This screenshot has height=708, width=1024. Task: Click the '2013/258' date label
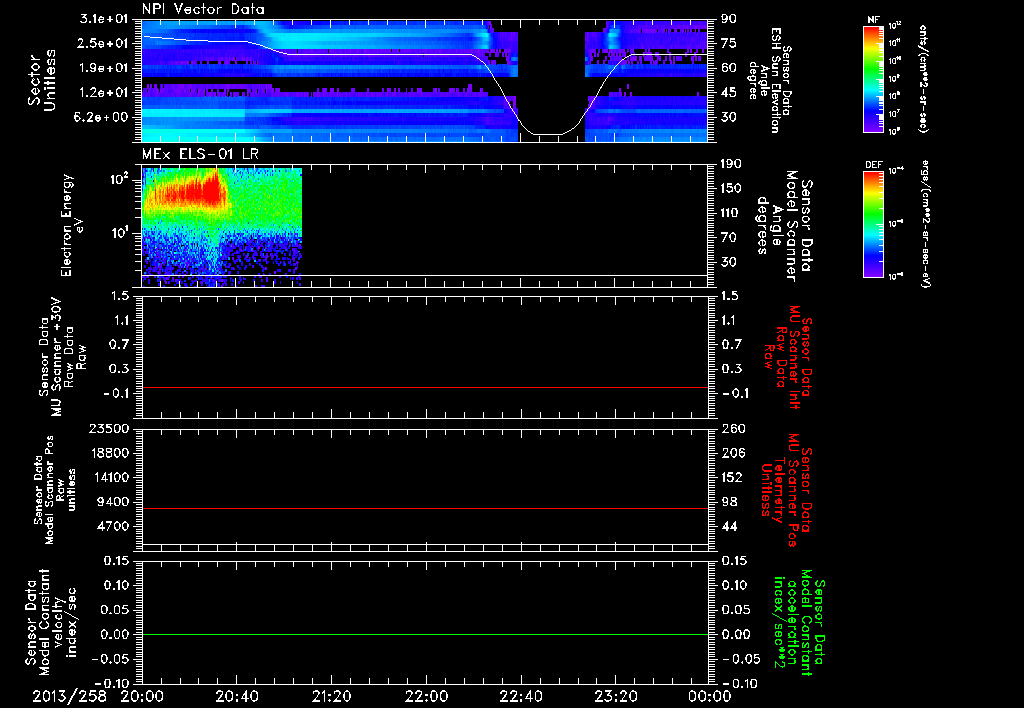pos(69,696)
